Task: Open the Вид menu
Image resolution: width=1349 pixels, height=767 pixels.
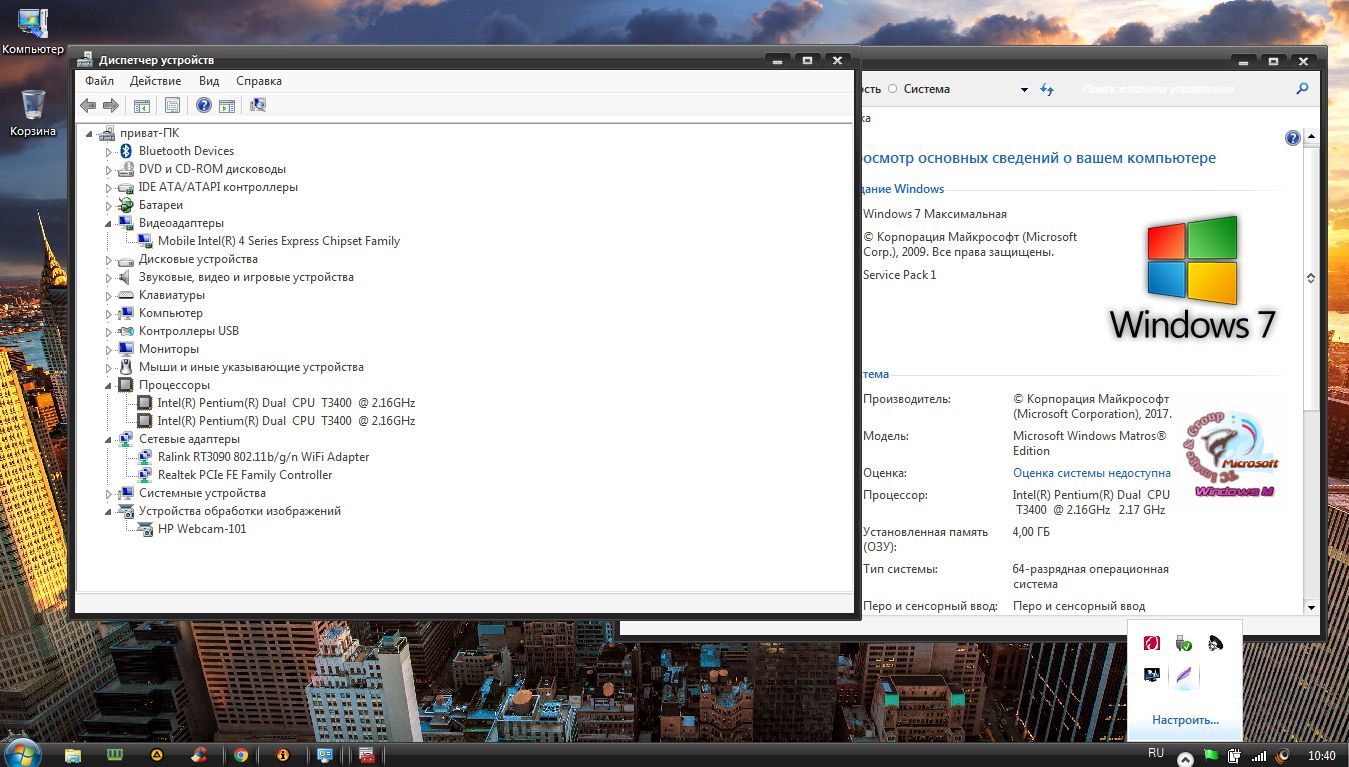Action: (x=209, y=81)
